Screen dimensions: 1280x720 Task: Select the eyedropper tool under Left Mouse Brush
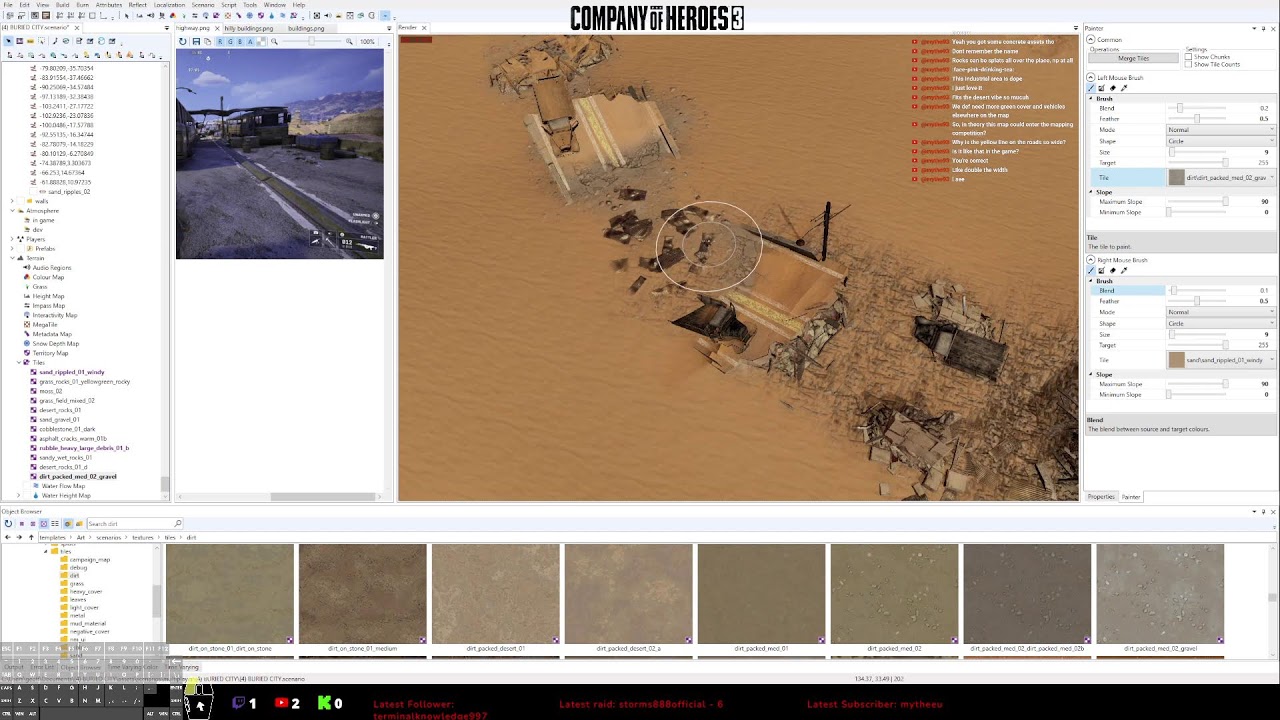point(1123,88)
